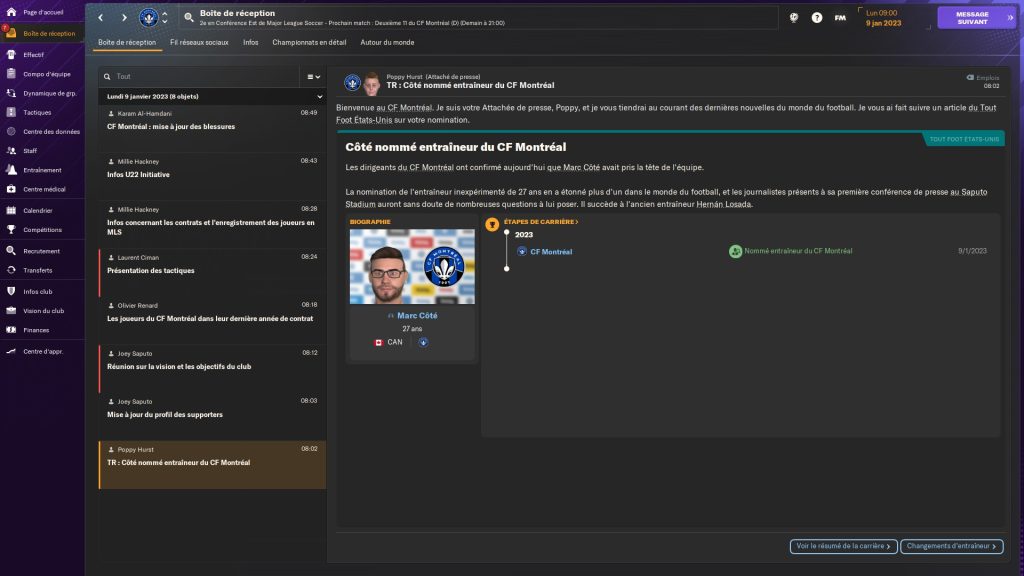
Task: Switch to the 'Fil réseaux sociaux' tab
Action: pyautogui.click(x=199, y=42)
